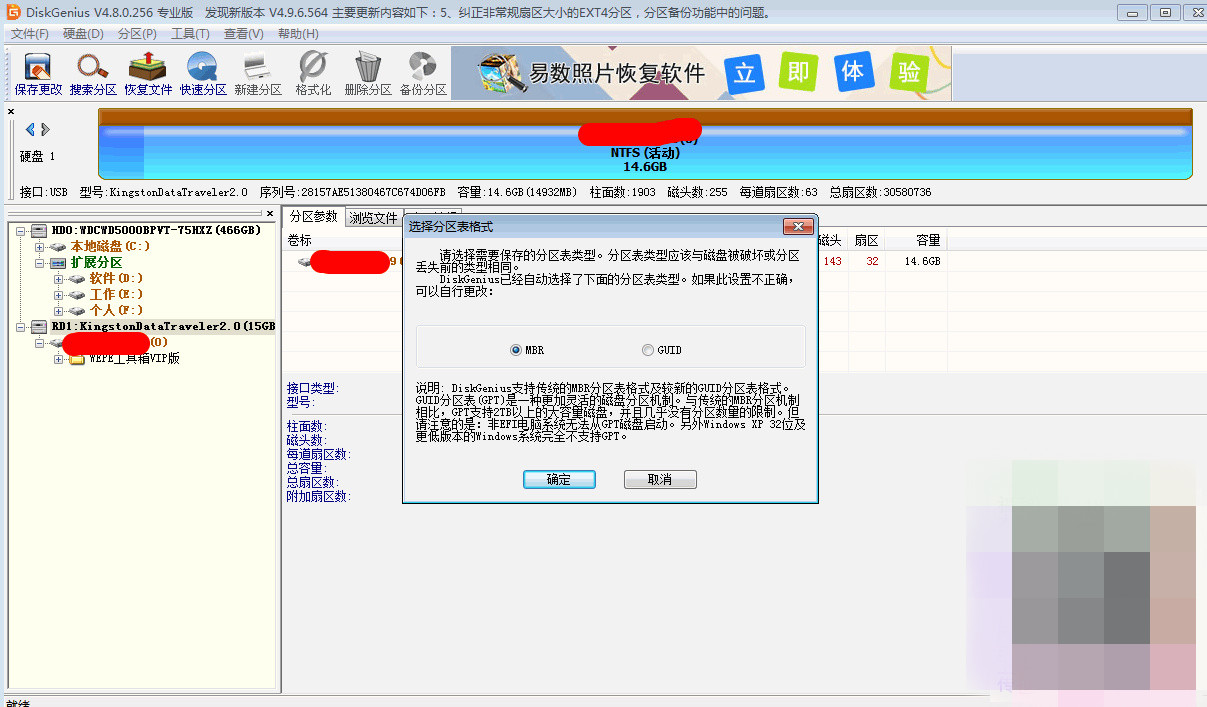Screen dimensions: 1207x707
Task: Expand the 本地磁盘 (C:) node
Action: pos(39,246)
